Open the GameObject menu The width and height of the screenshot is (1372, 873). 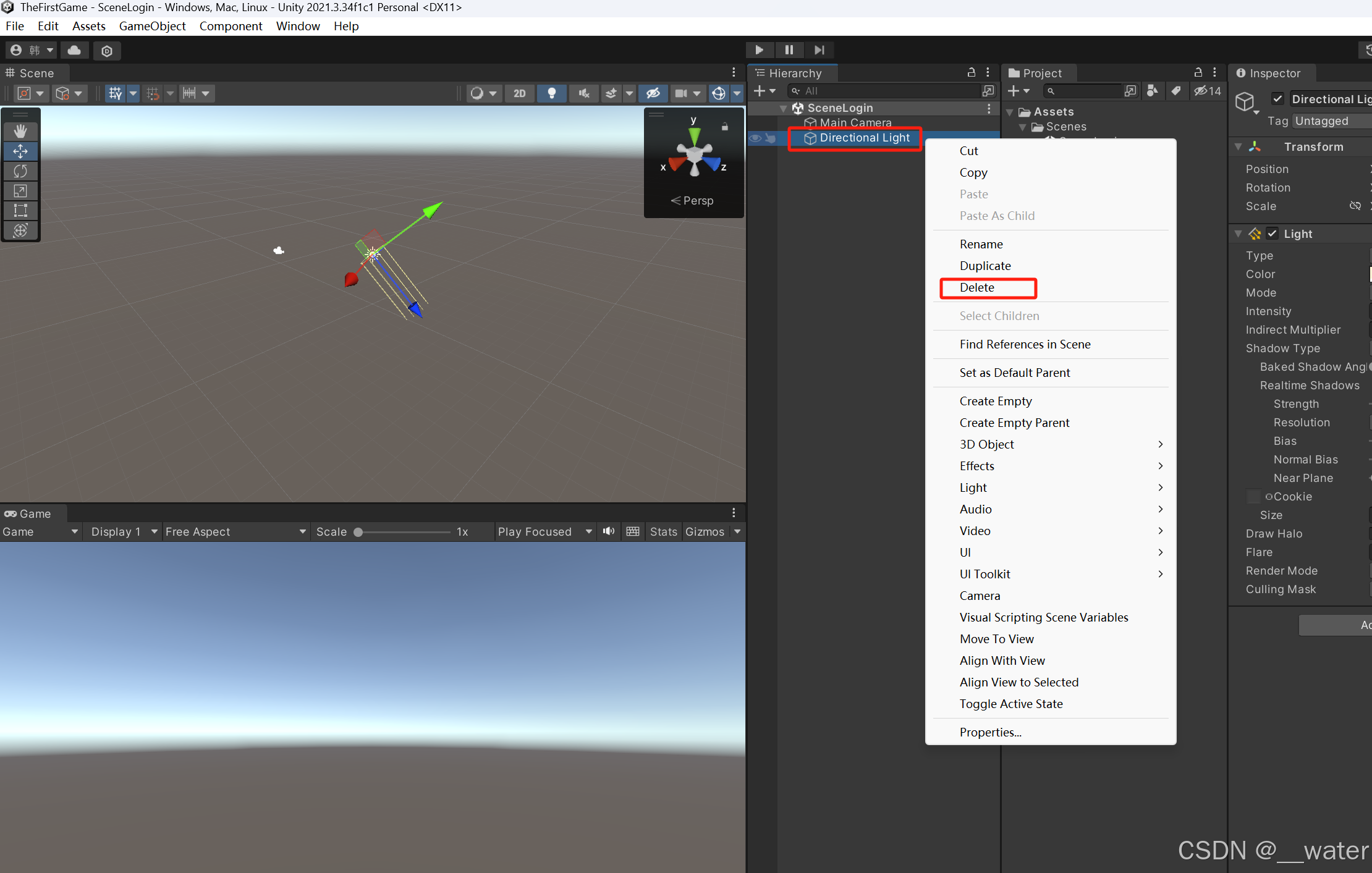coord(152,26)
